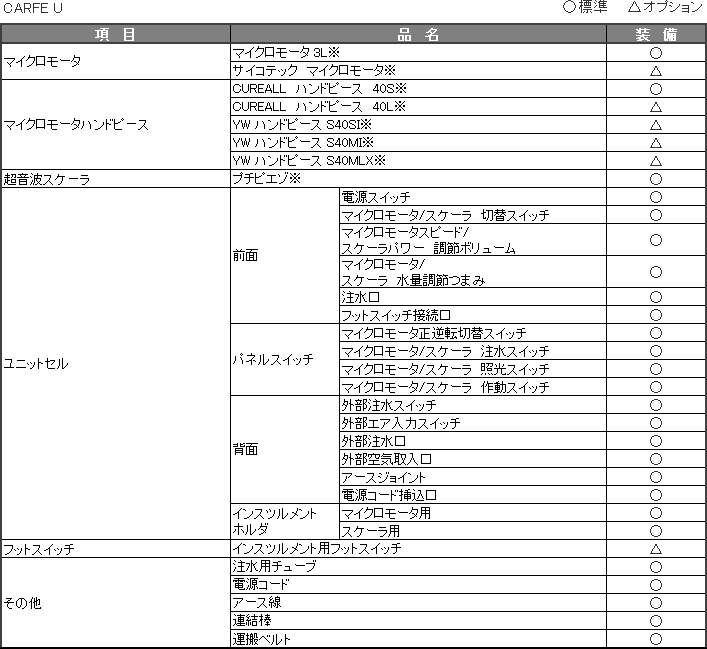
Task: Click the 'インスツルメントホルダ' subcategory cell
Action: [x=285, y=521]
